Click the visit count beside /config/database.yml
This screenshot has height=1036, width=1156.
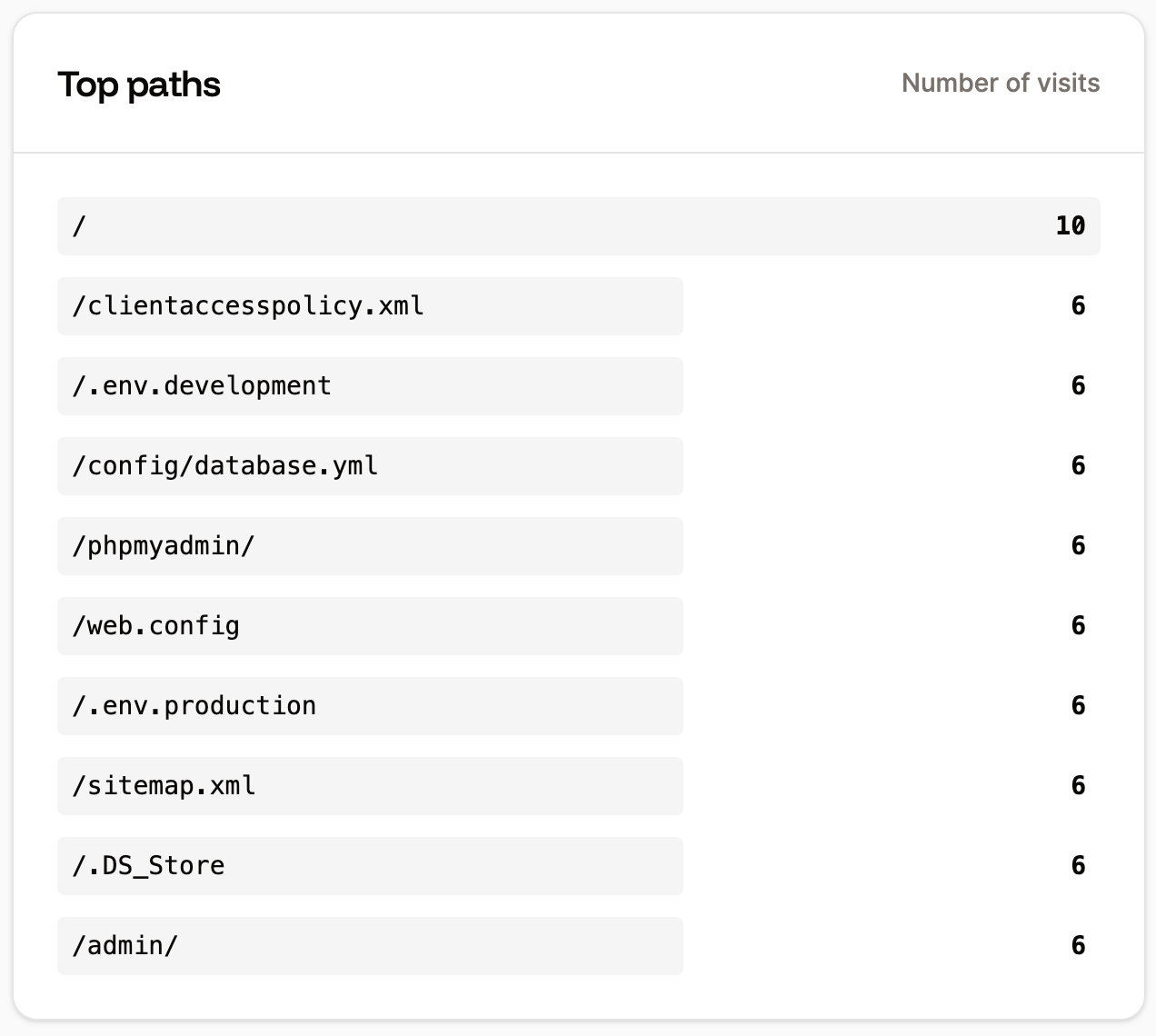click(1080, 465)
